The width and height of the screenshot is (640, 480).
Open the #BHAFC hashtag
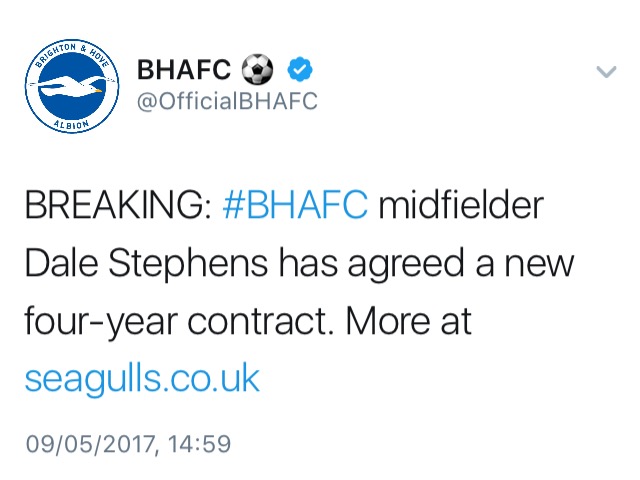295,204
